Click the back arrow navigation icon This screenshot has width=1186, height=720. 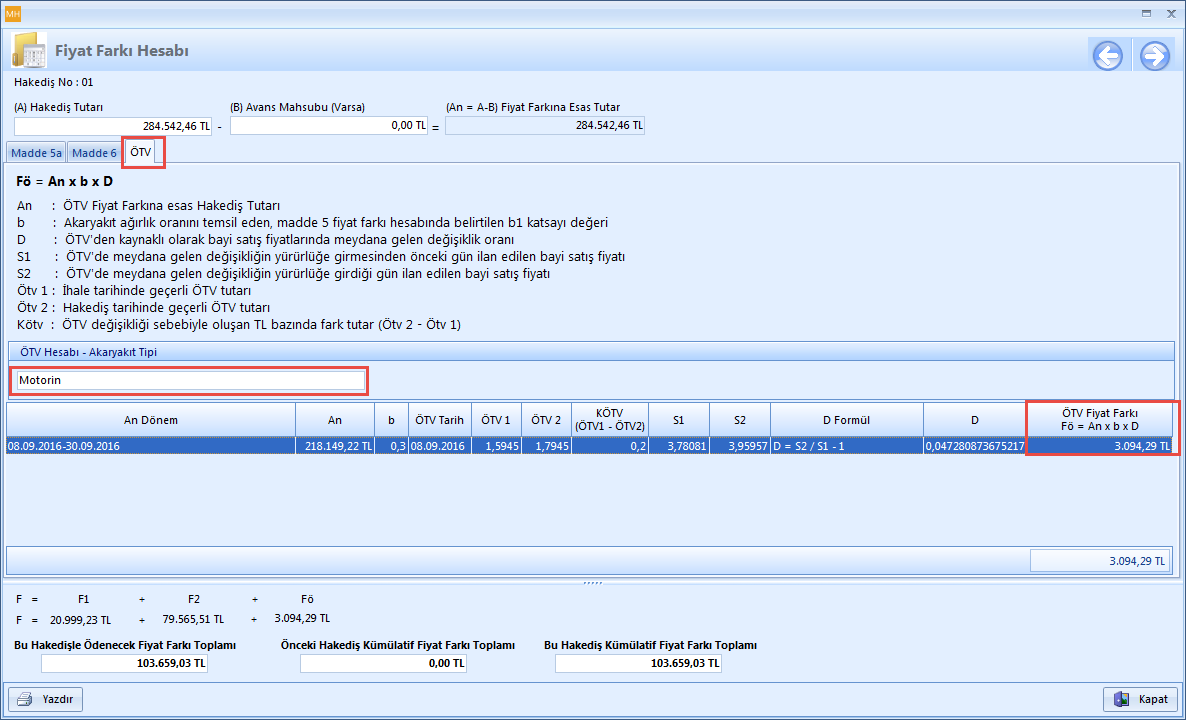click(x=1108, y=56)
